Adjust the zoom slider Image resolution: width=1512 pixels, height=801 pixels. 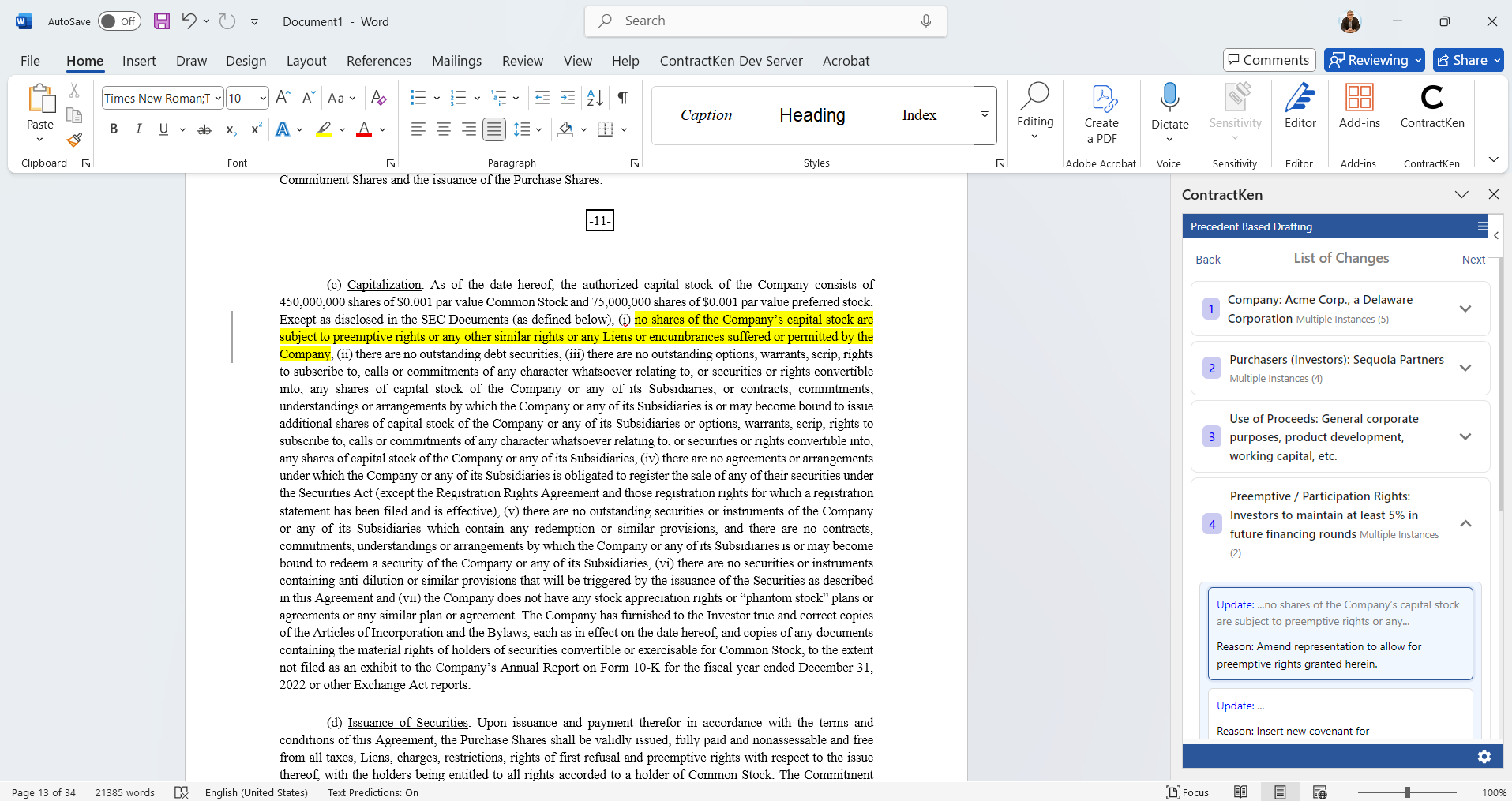(1407, 792)
